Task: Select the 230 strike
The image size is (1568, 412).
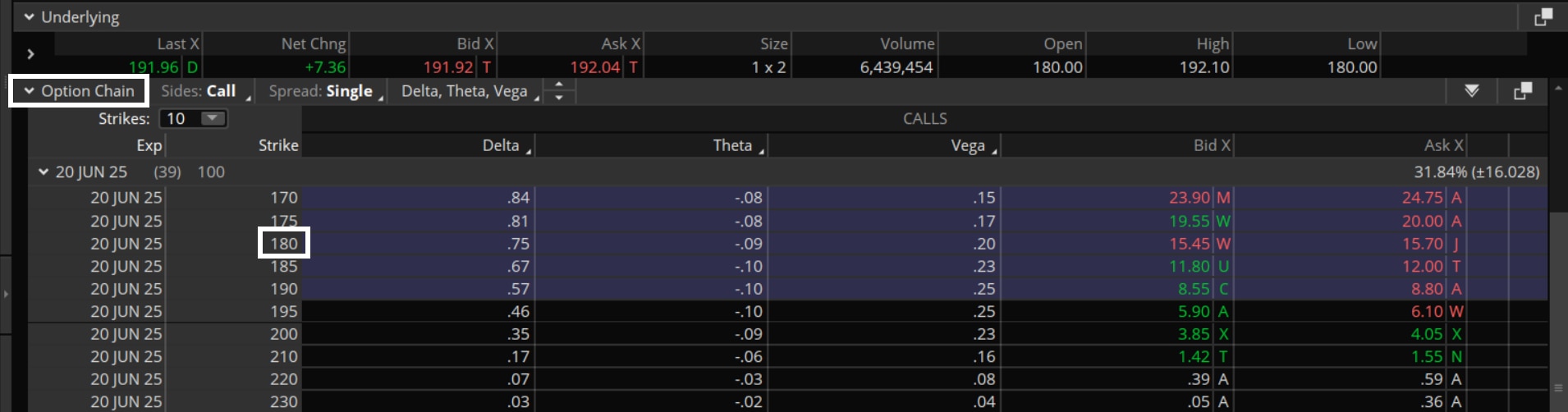Action: (284, 402)
